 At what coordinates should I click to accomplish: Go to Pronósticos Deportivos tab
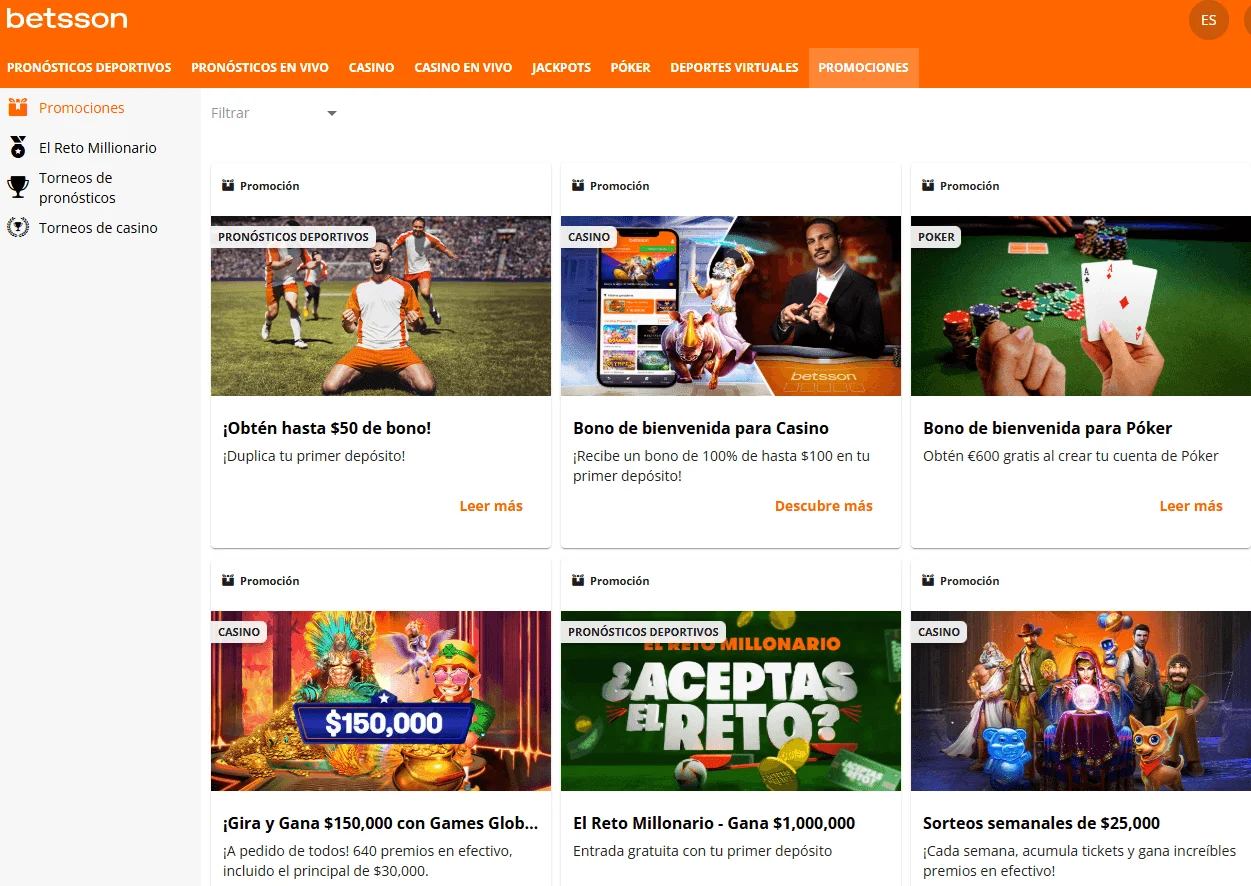pos(89,68)
